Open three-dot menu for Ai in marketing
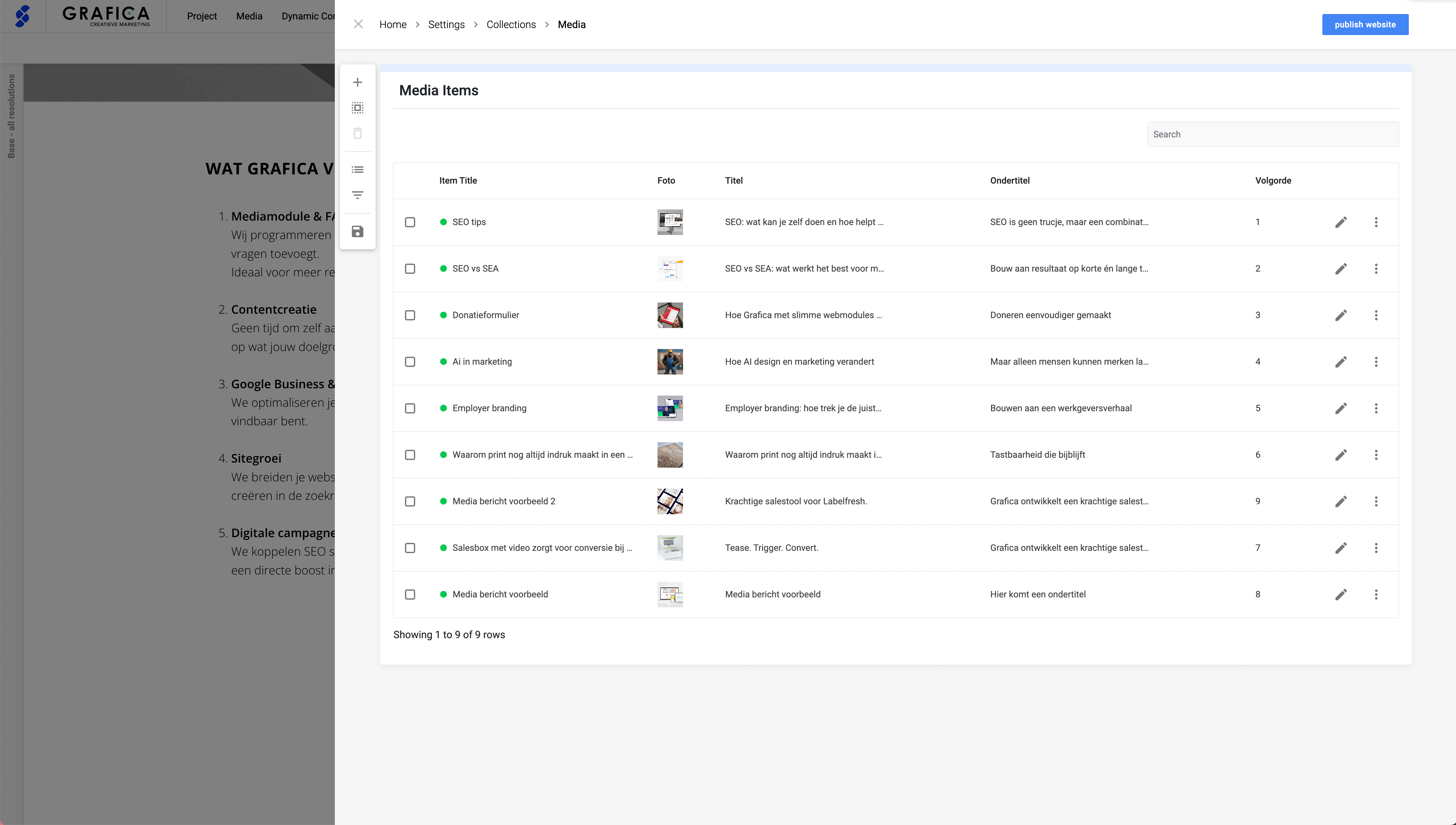 tap(1376, 362)
